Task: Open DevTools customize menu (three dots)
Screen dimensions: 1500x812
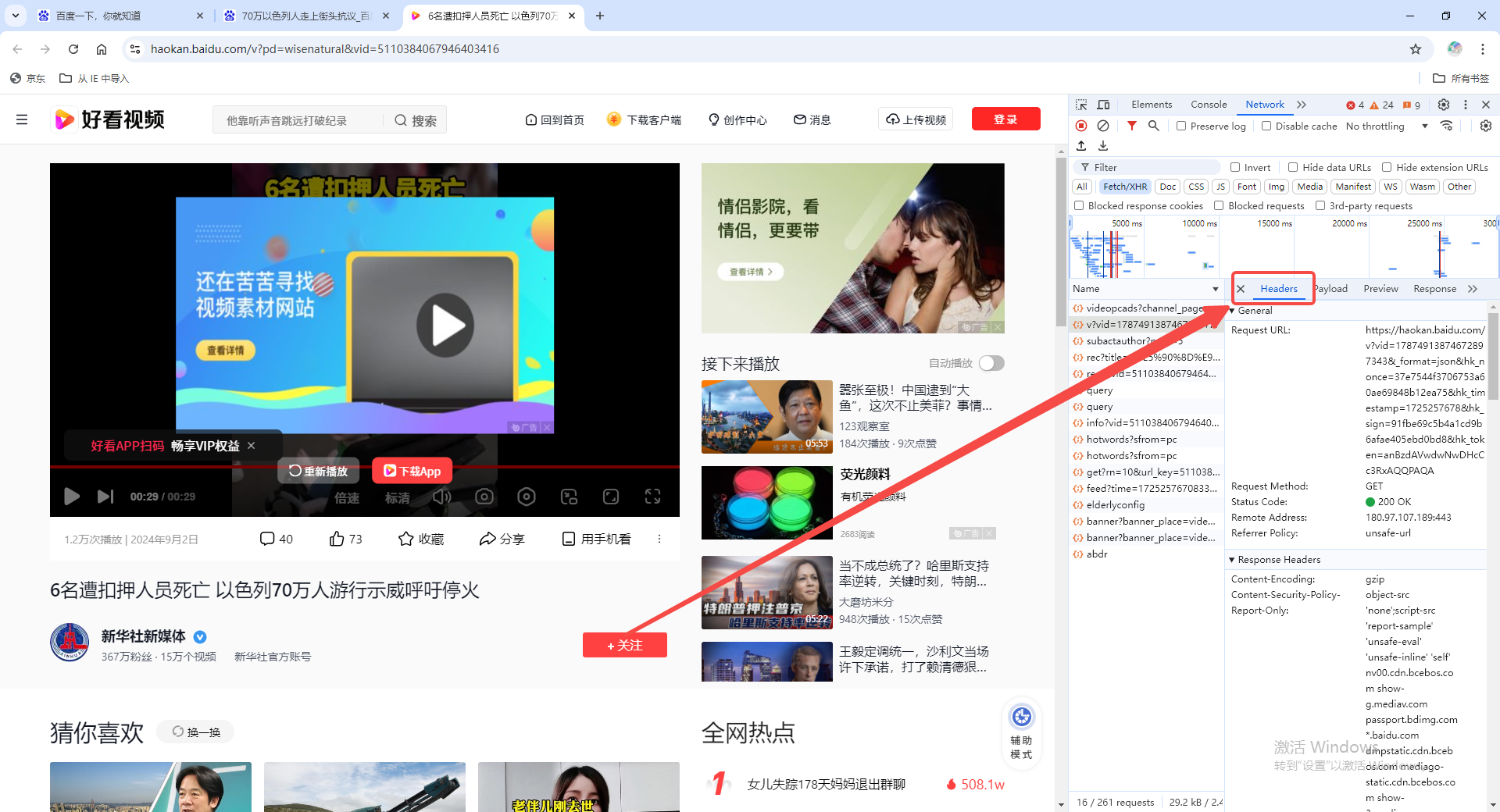Action: [1466, 105]
